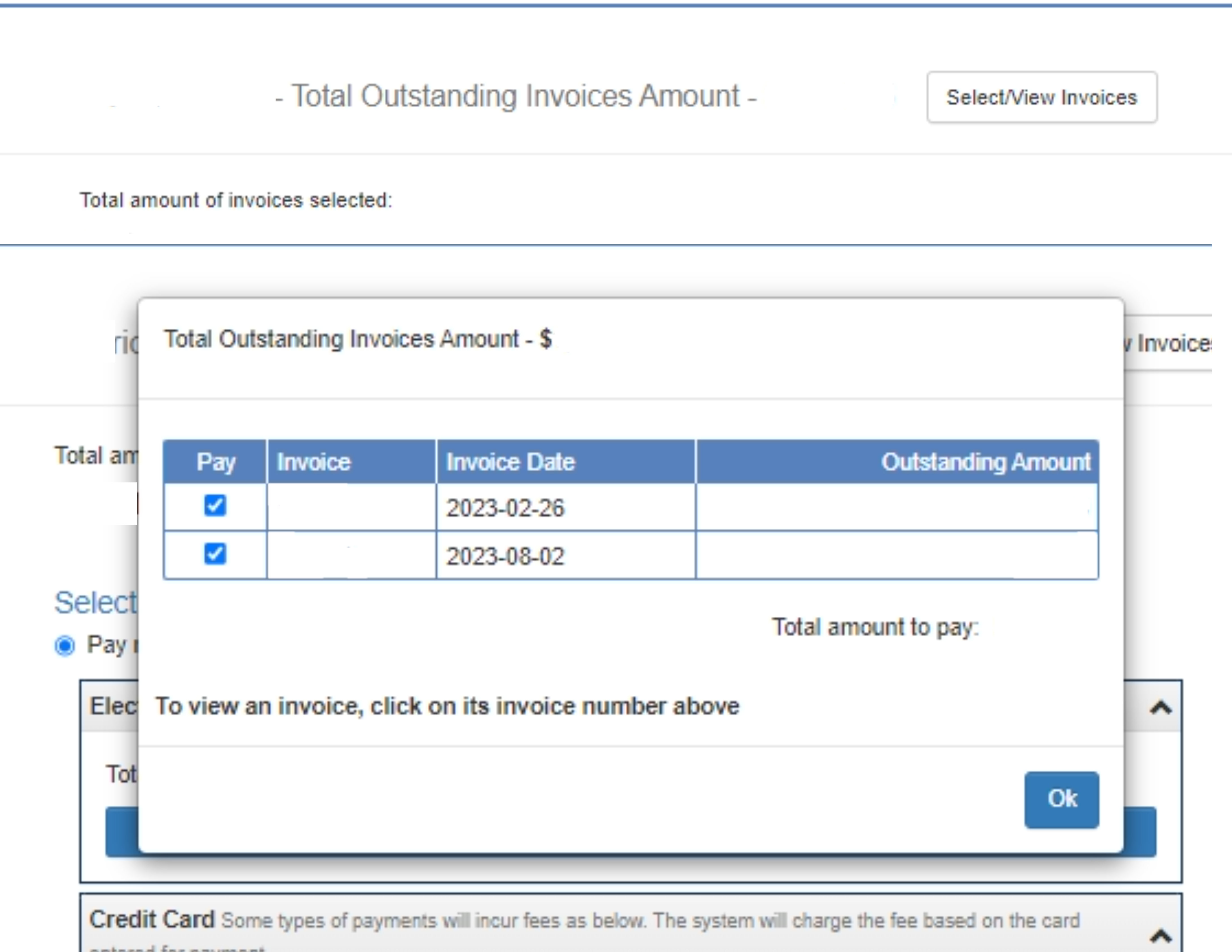Click the partially hidden Invoices button behind dialog

click(1169, 343)
